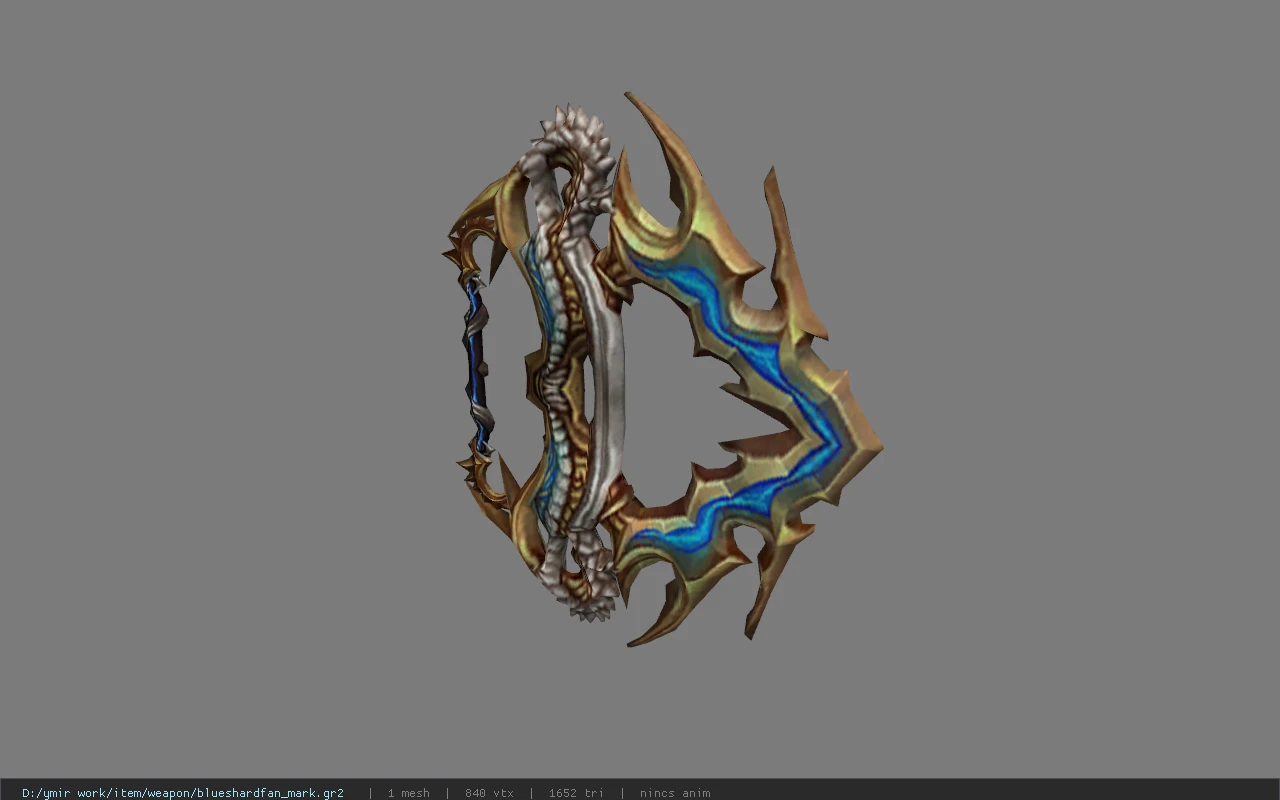Click the '1 mesh' status entry

(x=408, y=793)
